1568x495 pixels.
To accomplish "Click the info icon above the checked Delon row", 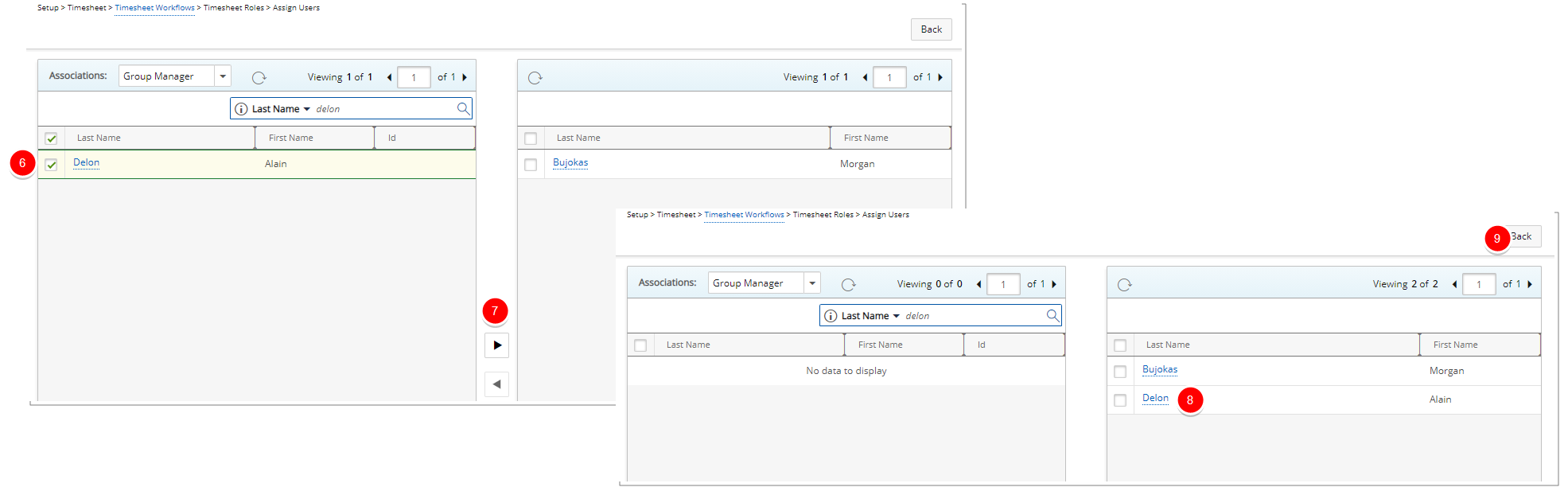I will tap(241, 109).
